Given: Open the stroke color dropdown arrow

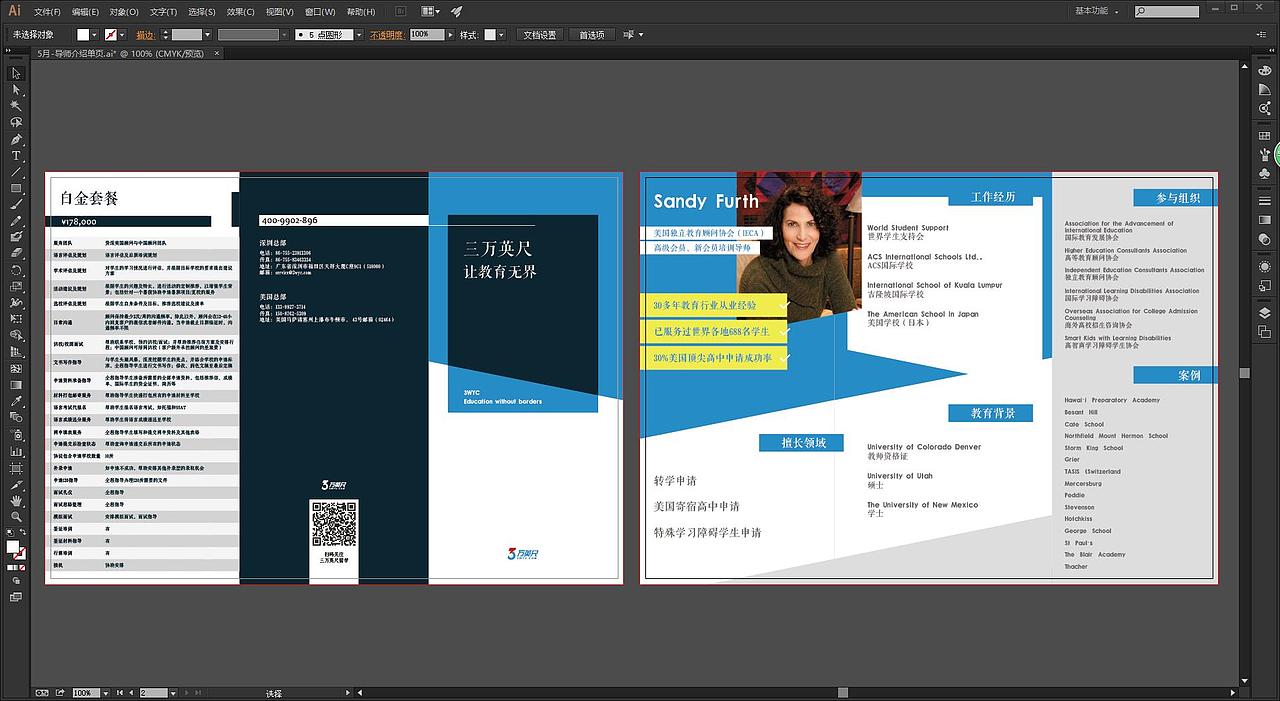Looking at the screenshot, I should pos(124,34).
